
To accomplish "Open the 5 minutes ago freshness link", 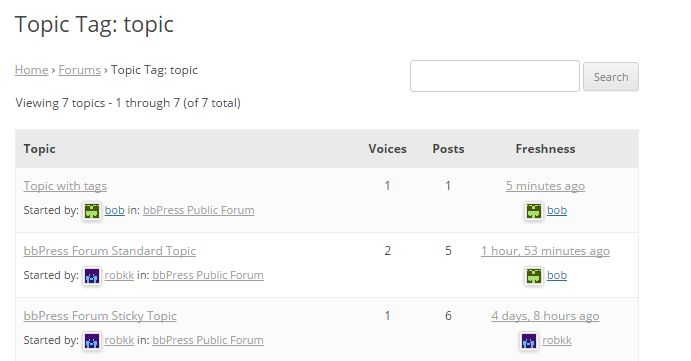I will [545, 186].
